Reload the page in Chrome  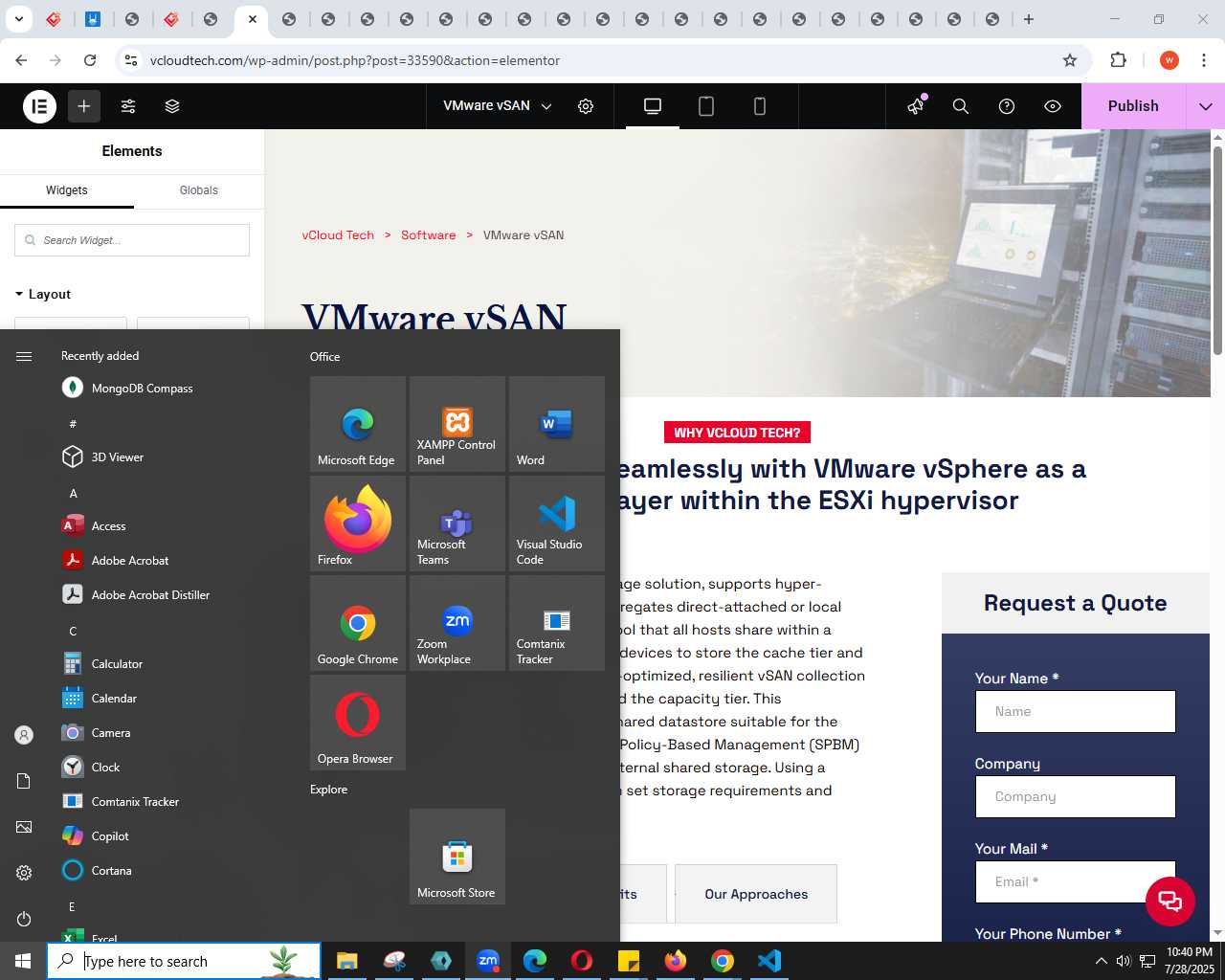[90, 60]
